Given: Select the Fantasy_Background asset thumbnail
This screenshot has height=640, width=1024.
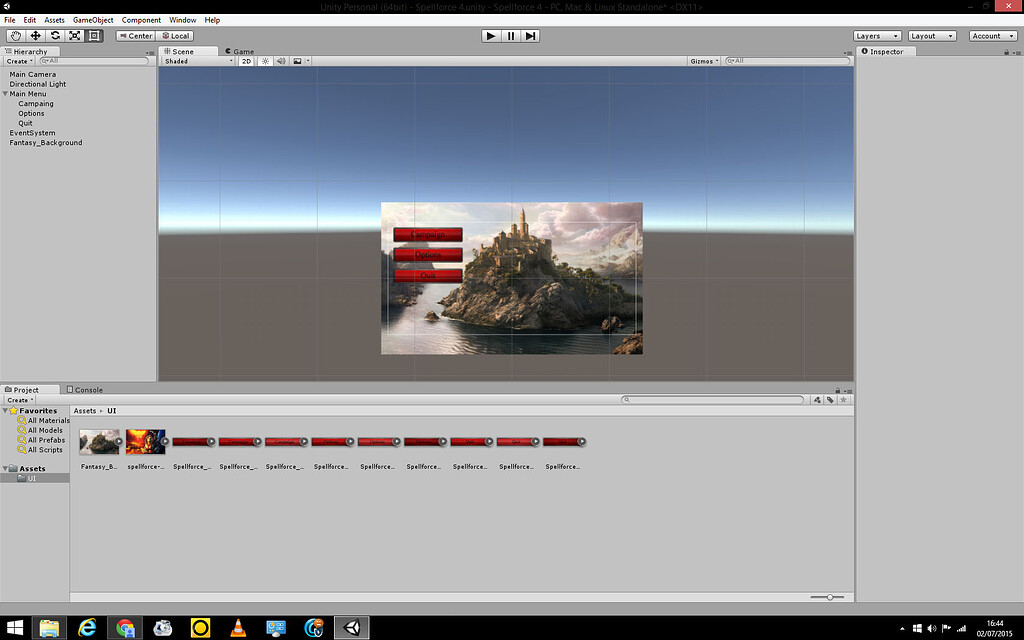Looking at the screenshot, I should coord(98,441).
